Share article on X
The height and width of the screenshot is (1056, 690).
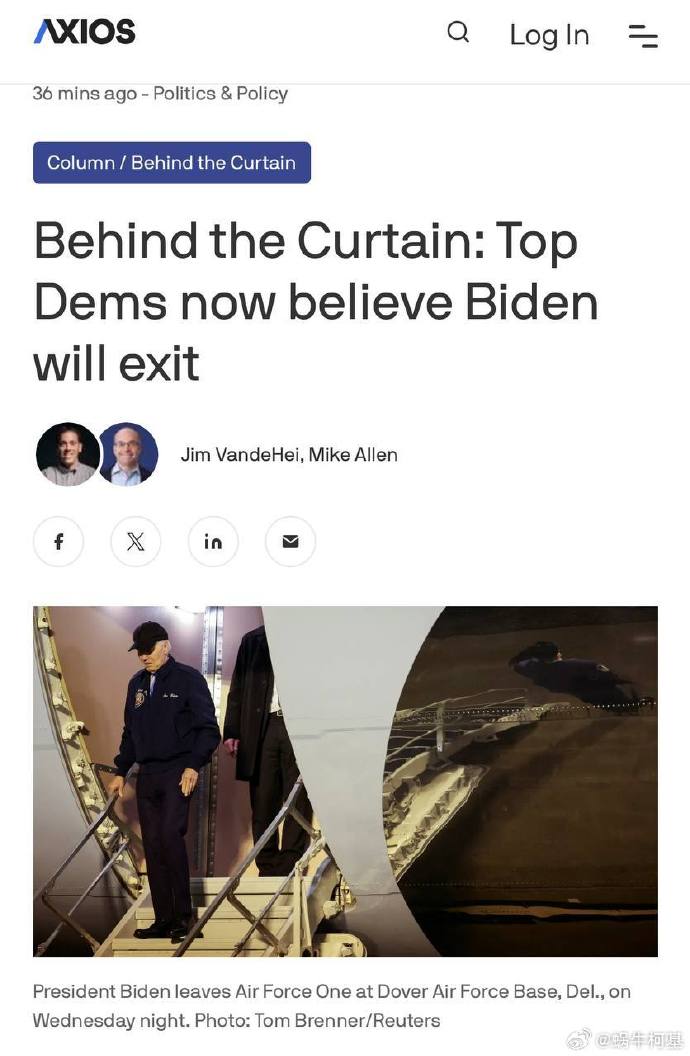pyautogui.click(x=136, y=541)
